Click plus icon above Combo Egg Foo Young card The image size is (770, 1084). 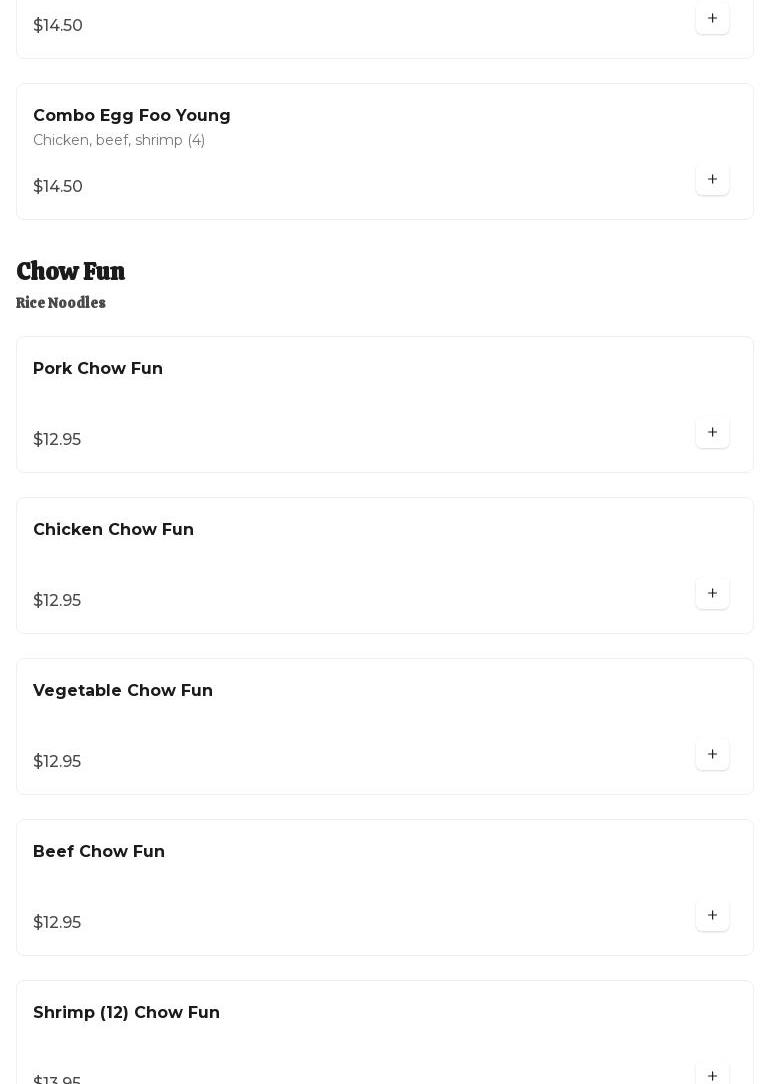[x=712, y=19]
